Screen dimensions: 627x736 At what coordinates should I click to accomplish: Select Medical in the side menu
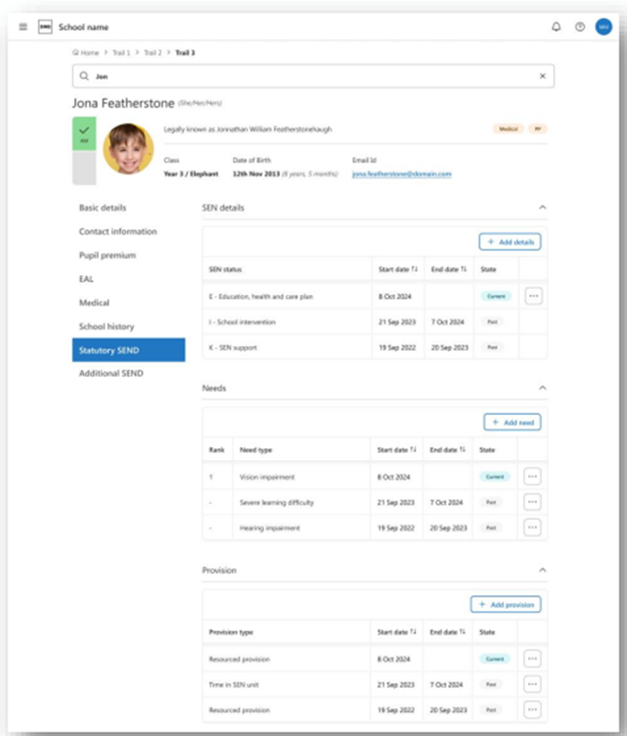(94, 303)
